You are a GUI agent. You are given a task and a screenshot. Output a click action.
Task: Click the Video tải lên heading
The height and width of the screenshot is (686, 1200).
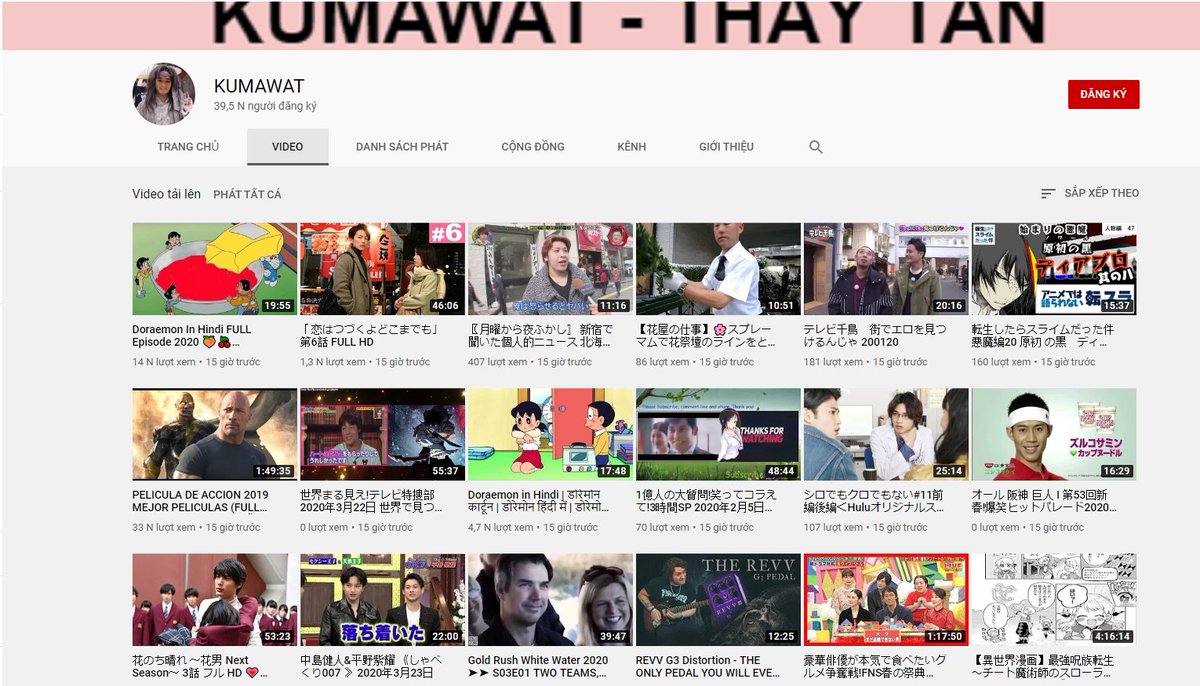tap(166, 194)
